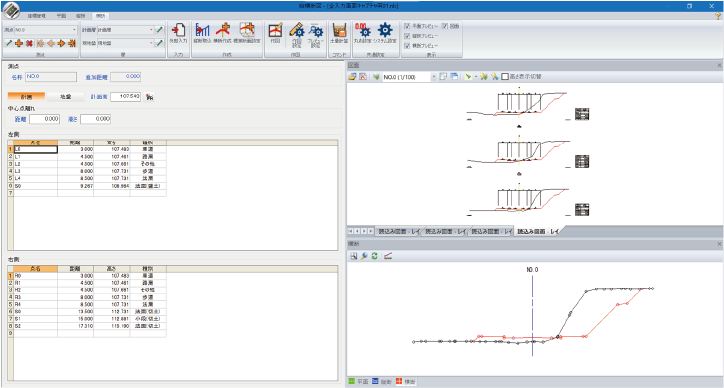Screen dimensions: 724x388
Task: Switch to the 横断 ribbon tab
Action: coord(100,16)
